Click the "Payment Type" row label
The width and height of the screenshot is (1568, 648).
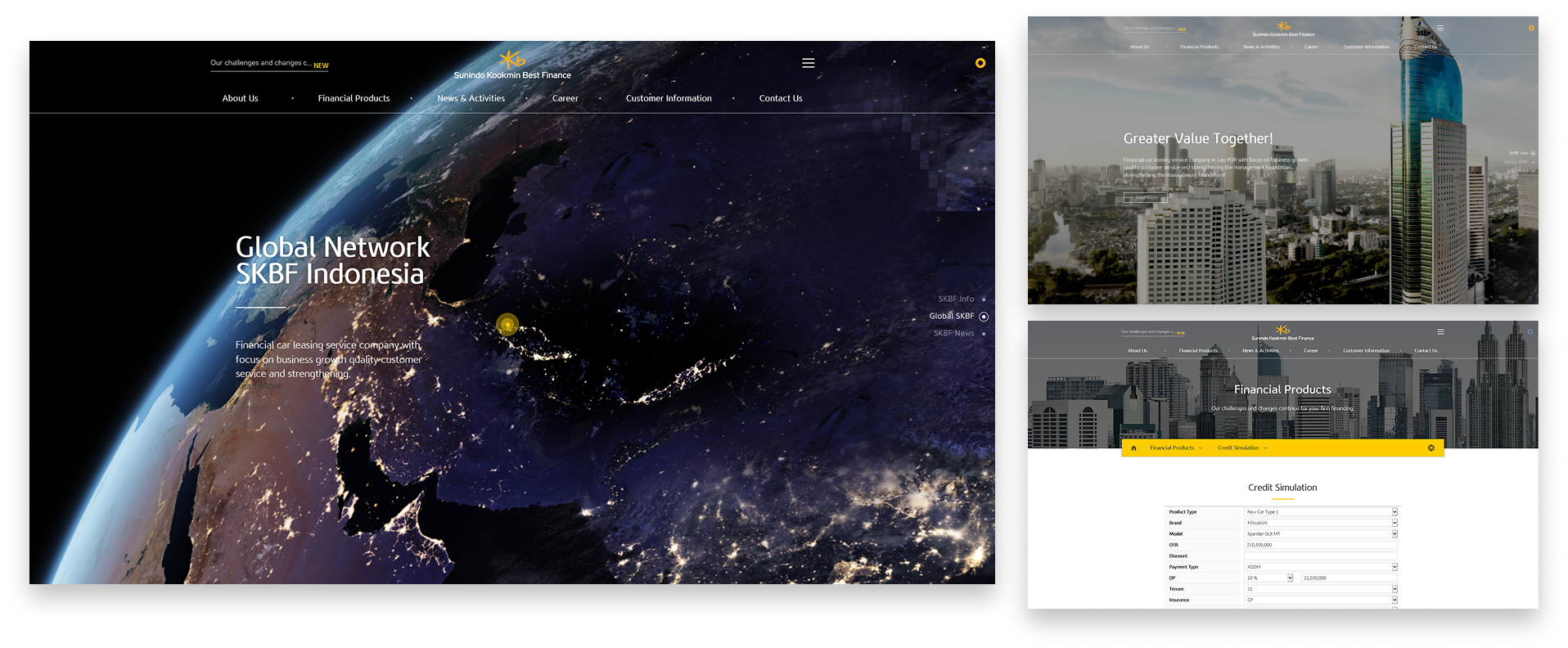pos(1183,567)
